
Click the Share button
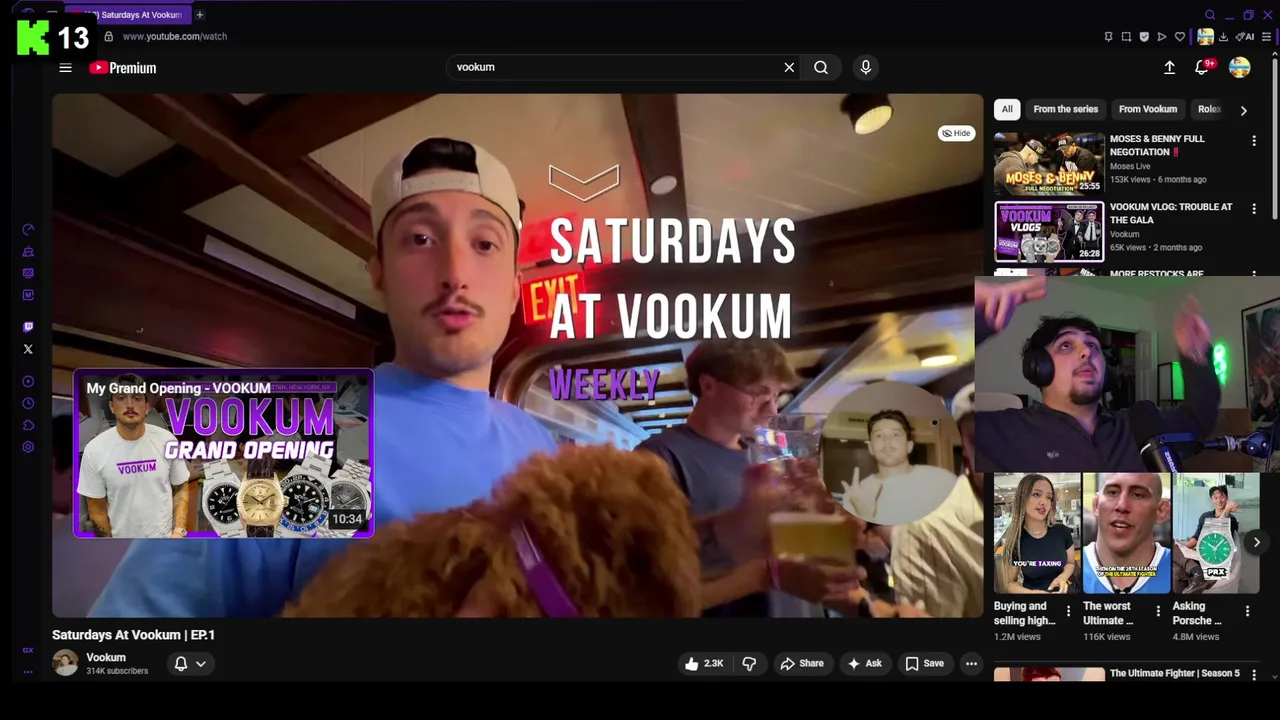coord(802,663)
